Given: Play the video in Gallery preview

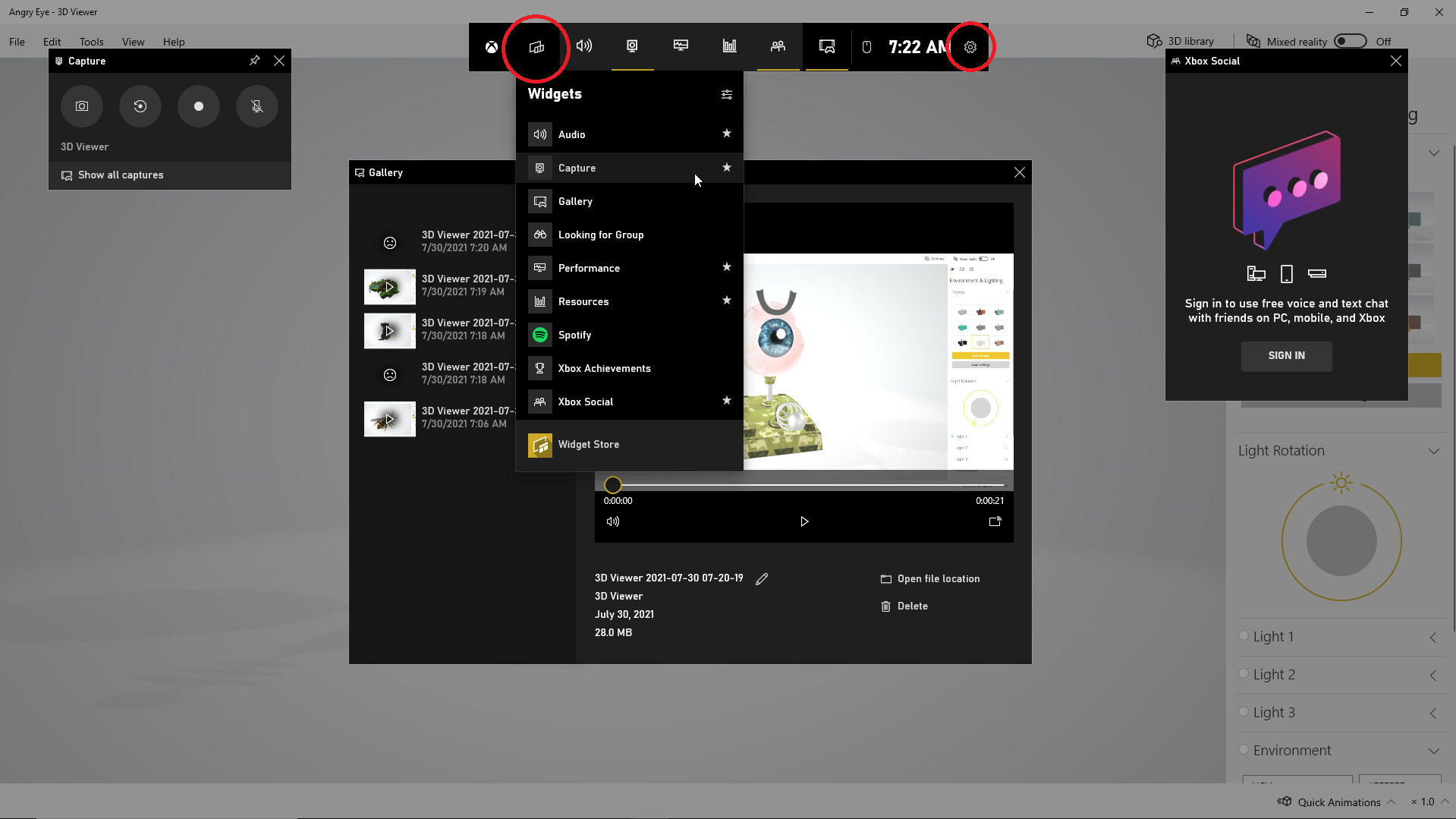Looking at the screenshot, I should click(804, 521).
